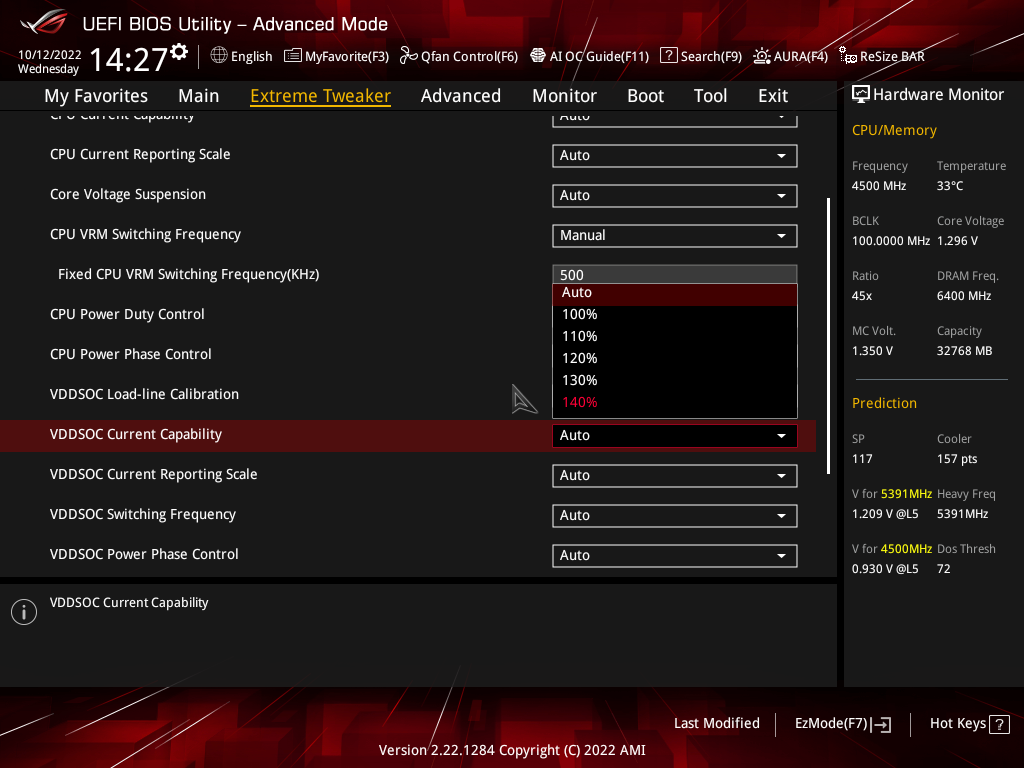Open VDDSOC Current Capability dropdown
Viewport: 1024px width, 768px height.
(675, 436)
